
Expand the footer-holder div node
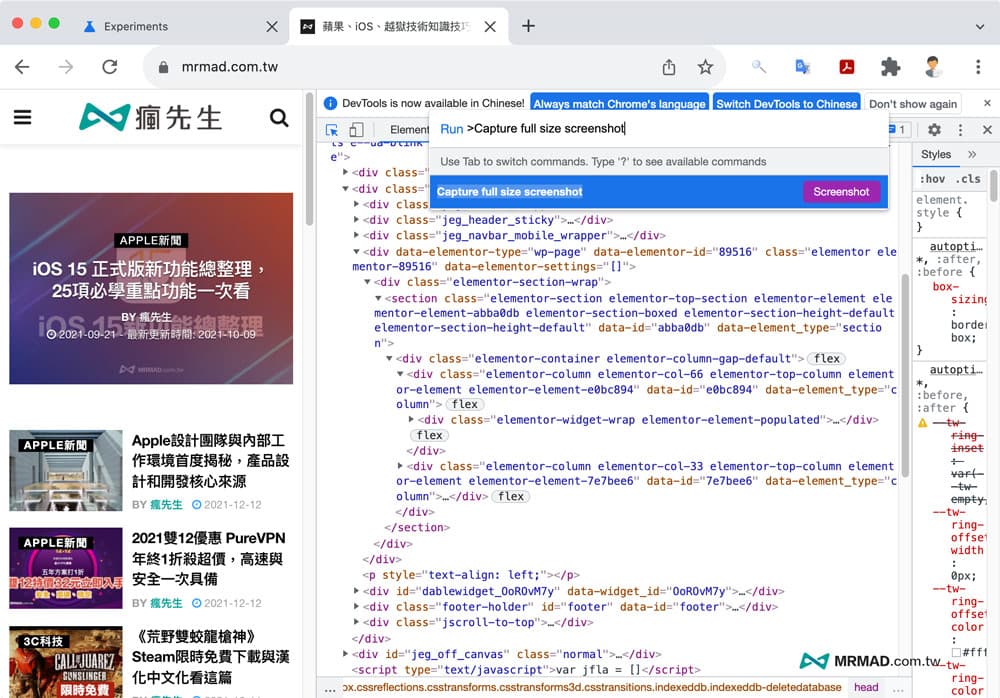coord(356,607)
